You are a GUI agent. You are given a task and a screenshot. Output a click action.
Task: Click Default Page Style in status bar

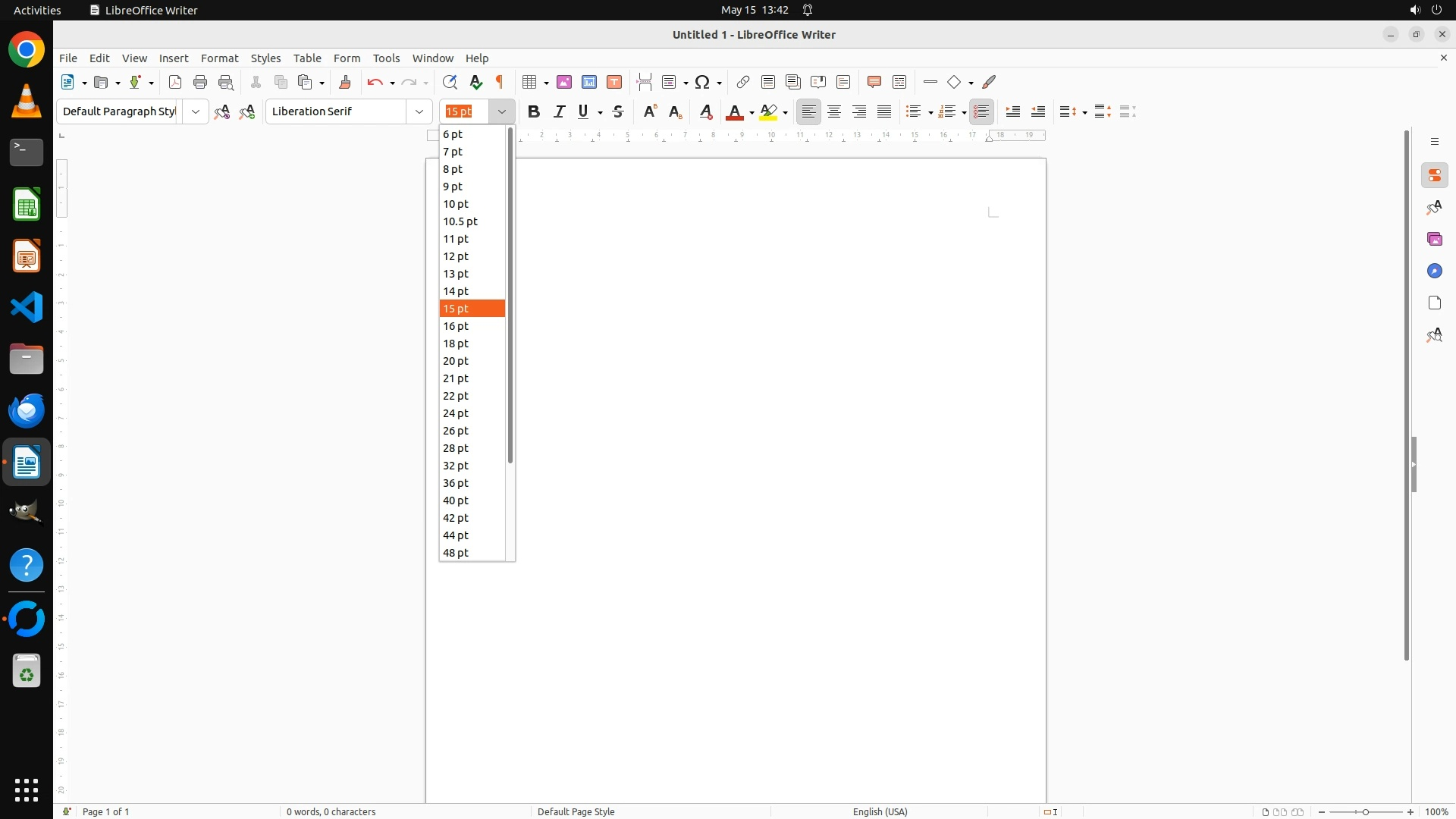576,811
